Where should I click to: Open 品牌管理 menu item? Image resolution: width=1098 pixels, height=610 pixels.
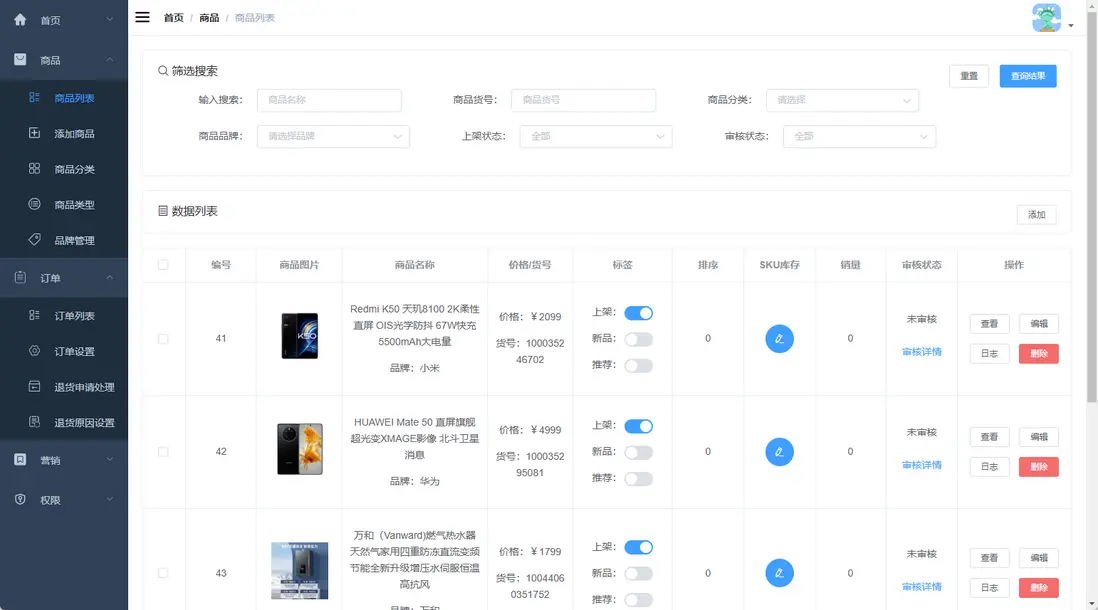tap(64, 240)
